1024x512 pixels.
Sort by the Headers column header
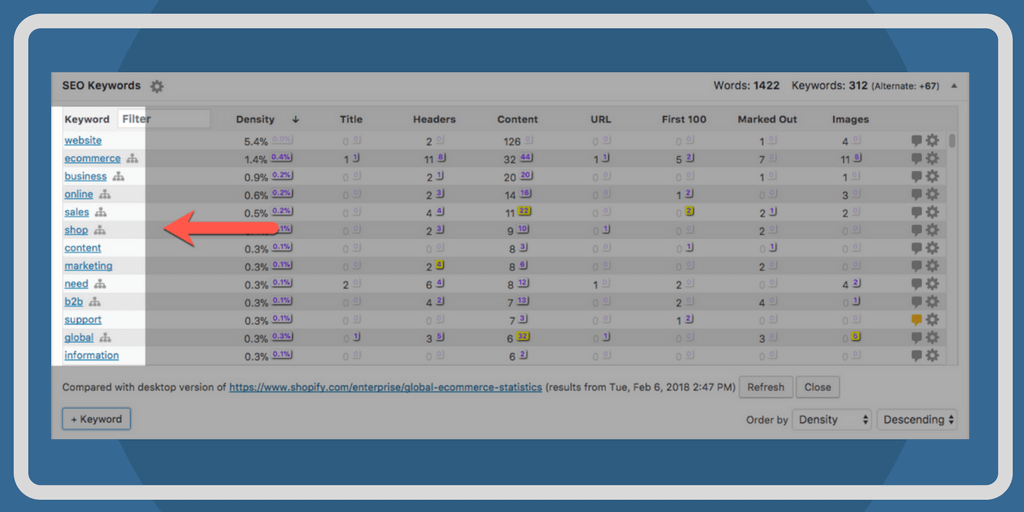434,119
